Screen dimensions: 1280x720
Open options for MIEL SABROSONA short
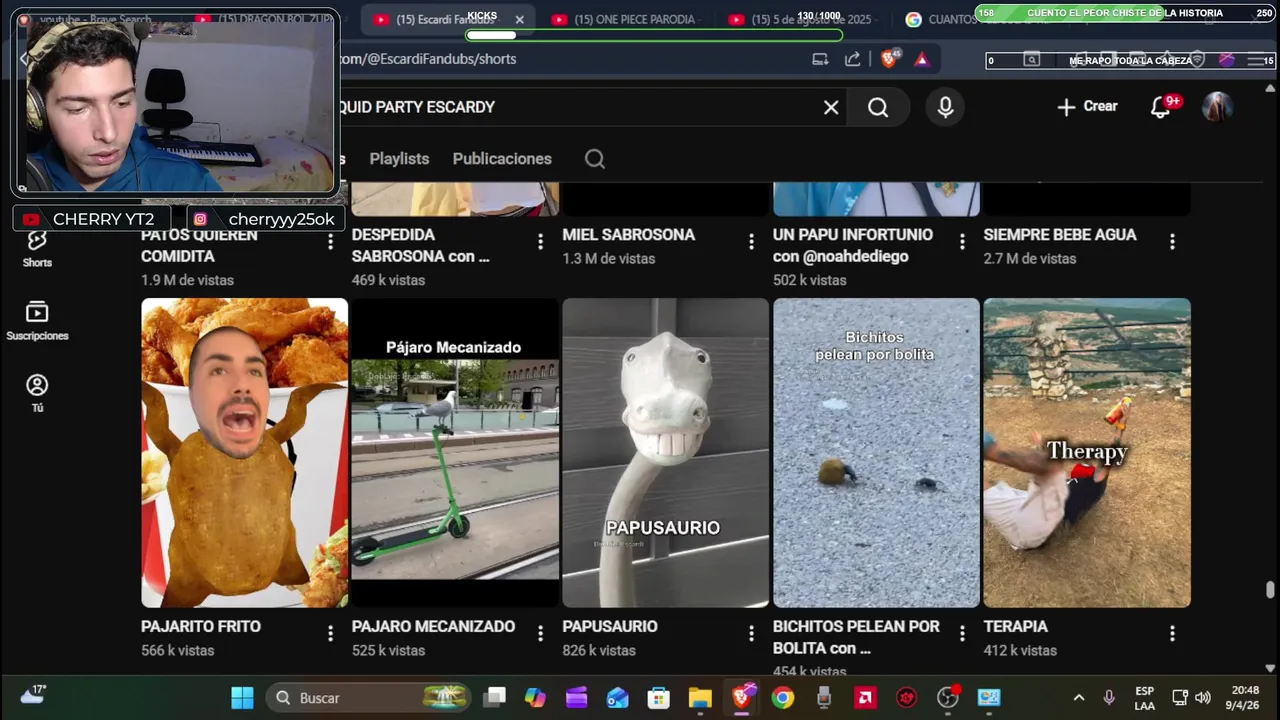click(x=751, y=241)
